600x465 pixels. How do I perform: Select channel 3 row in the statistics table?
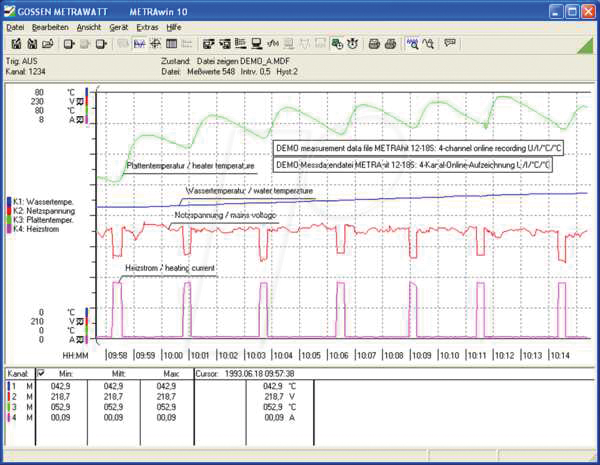click(x=12, y=407)
